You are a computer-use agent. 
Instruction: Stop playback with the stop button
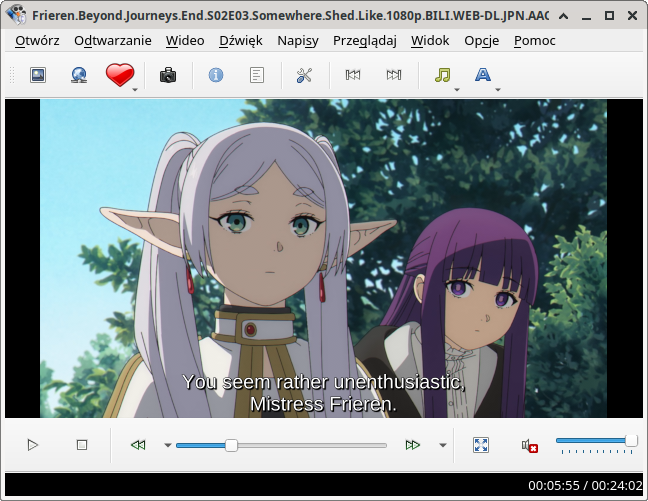point(83,445)
